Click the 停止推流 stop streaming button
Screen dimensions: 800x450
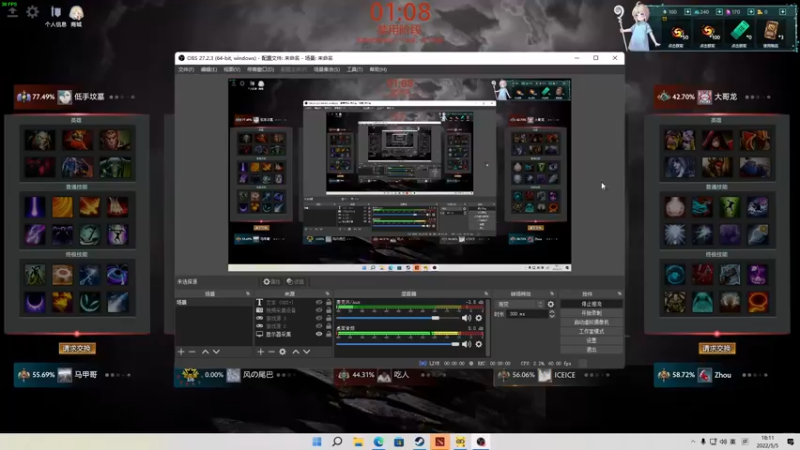click(x=591, y=304)
